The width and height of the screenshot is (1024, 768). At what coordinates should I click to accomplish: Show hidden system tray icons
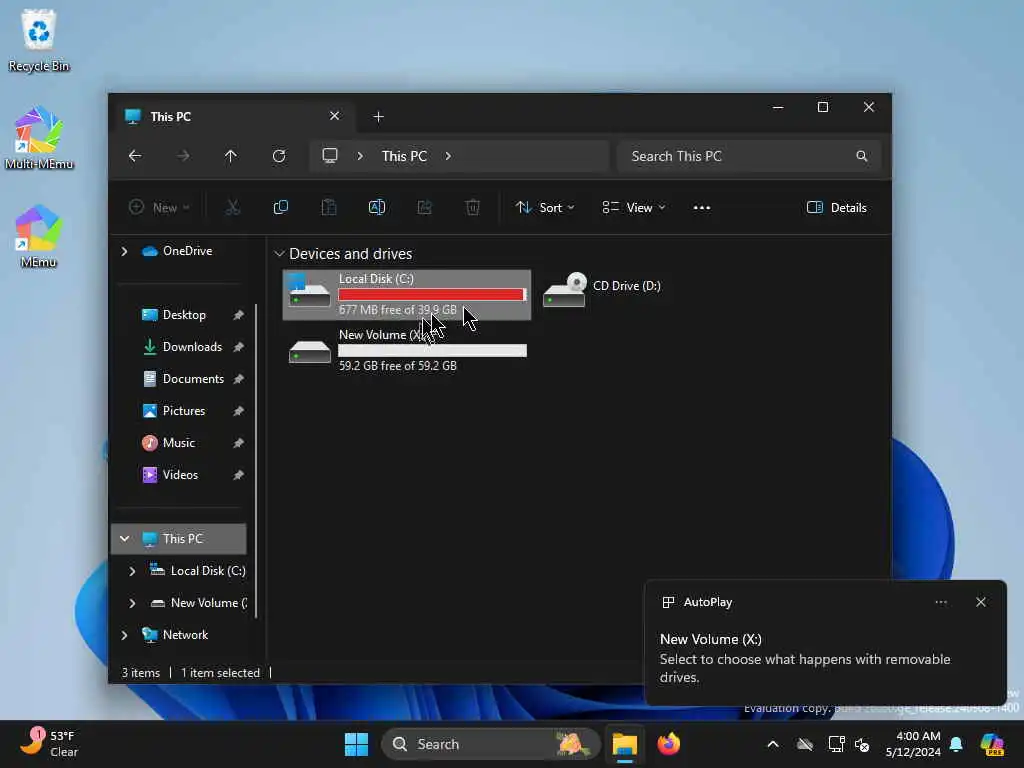(x=773, y=744)
